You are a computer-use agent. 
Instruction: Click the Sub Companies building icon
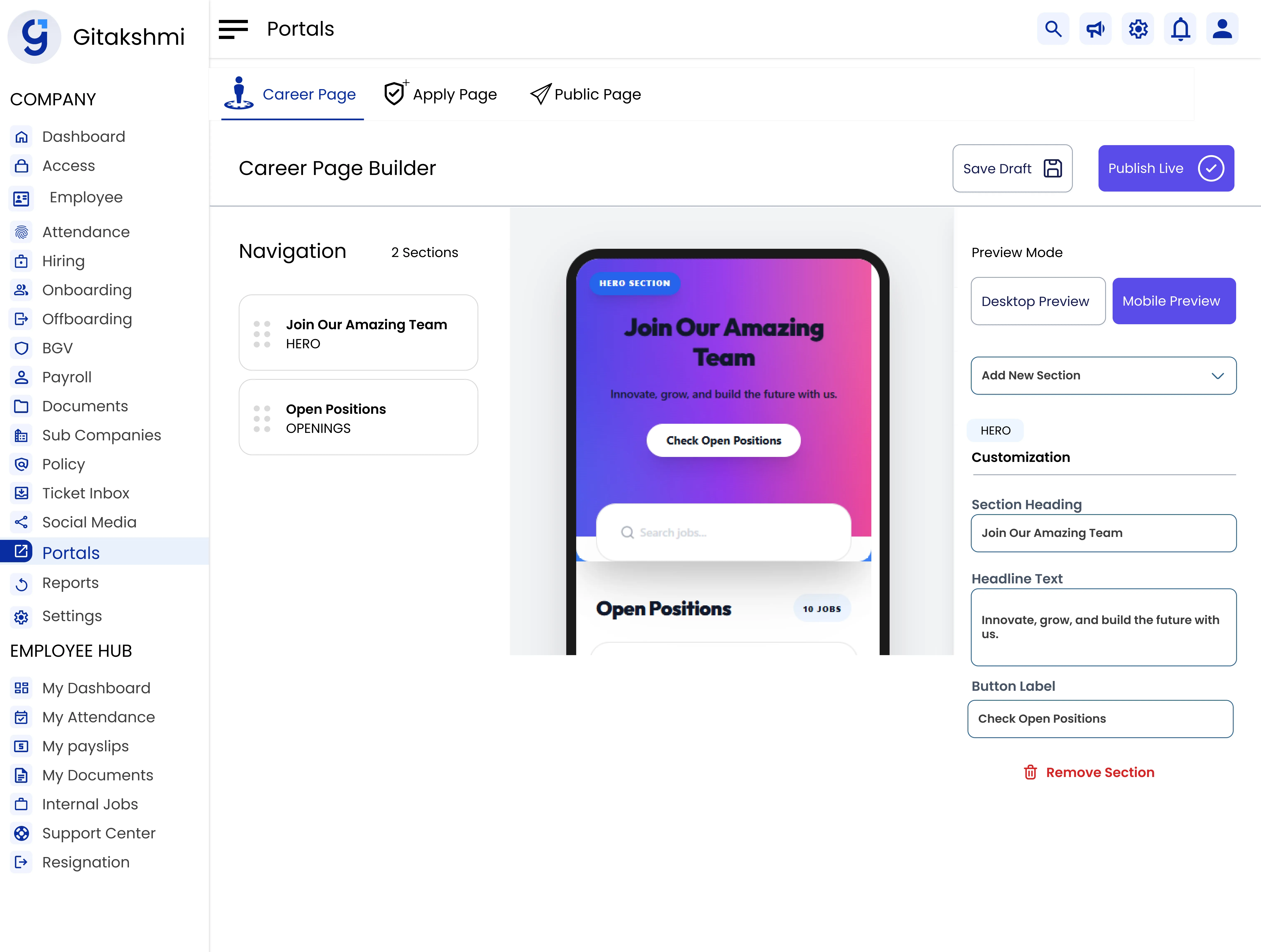21,436
